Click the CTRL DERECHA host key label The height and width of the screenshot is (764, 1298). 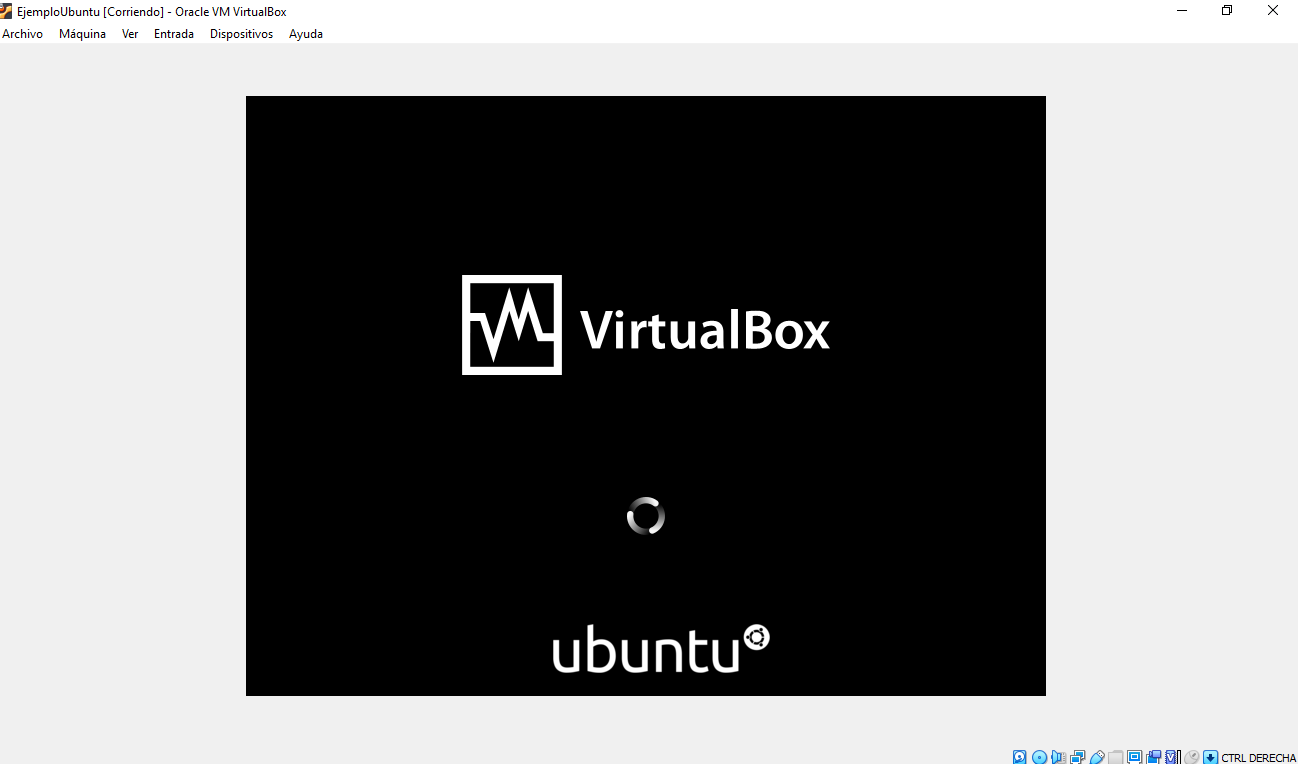tap(1258, 758)
